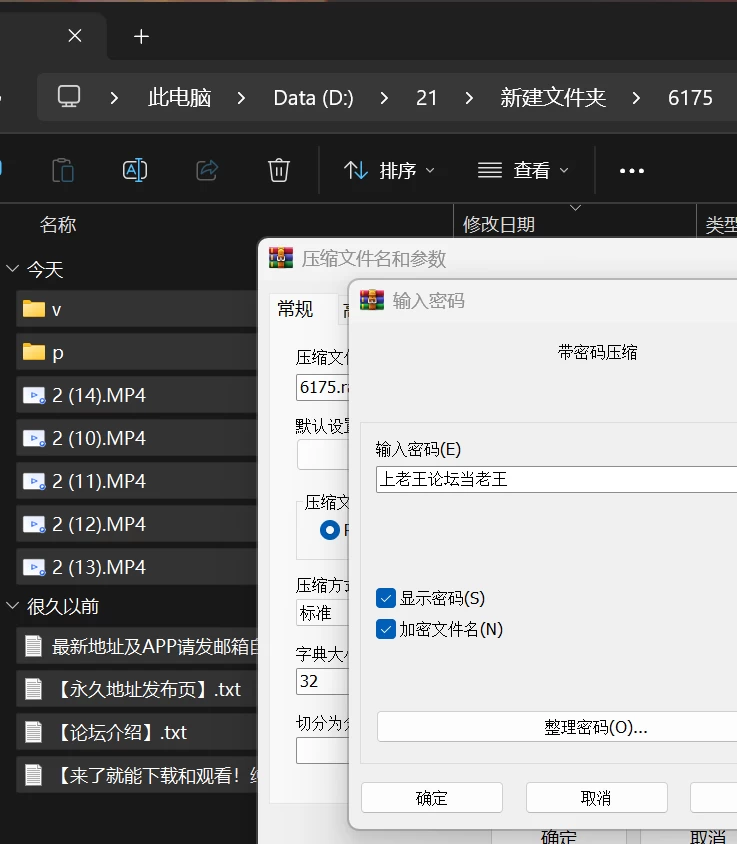737x844 pixels.
Task: Uncheck the 显示密码(S) checkbox
Action: [x=385, y=598]
